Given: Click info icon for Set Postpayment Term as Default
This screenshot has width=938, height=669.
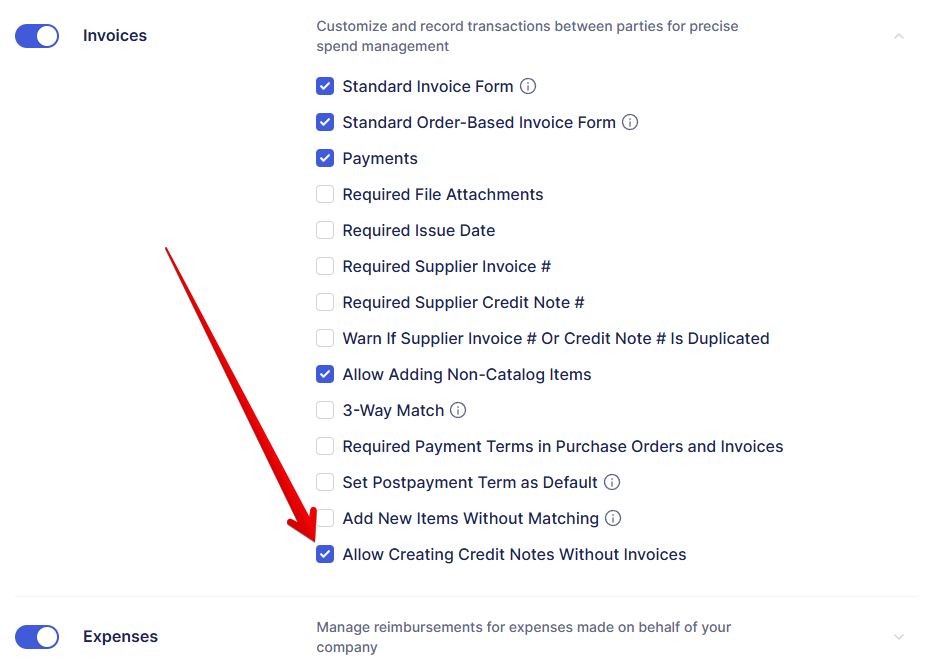Looking at the screenshot, I should click(612, 482).
